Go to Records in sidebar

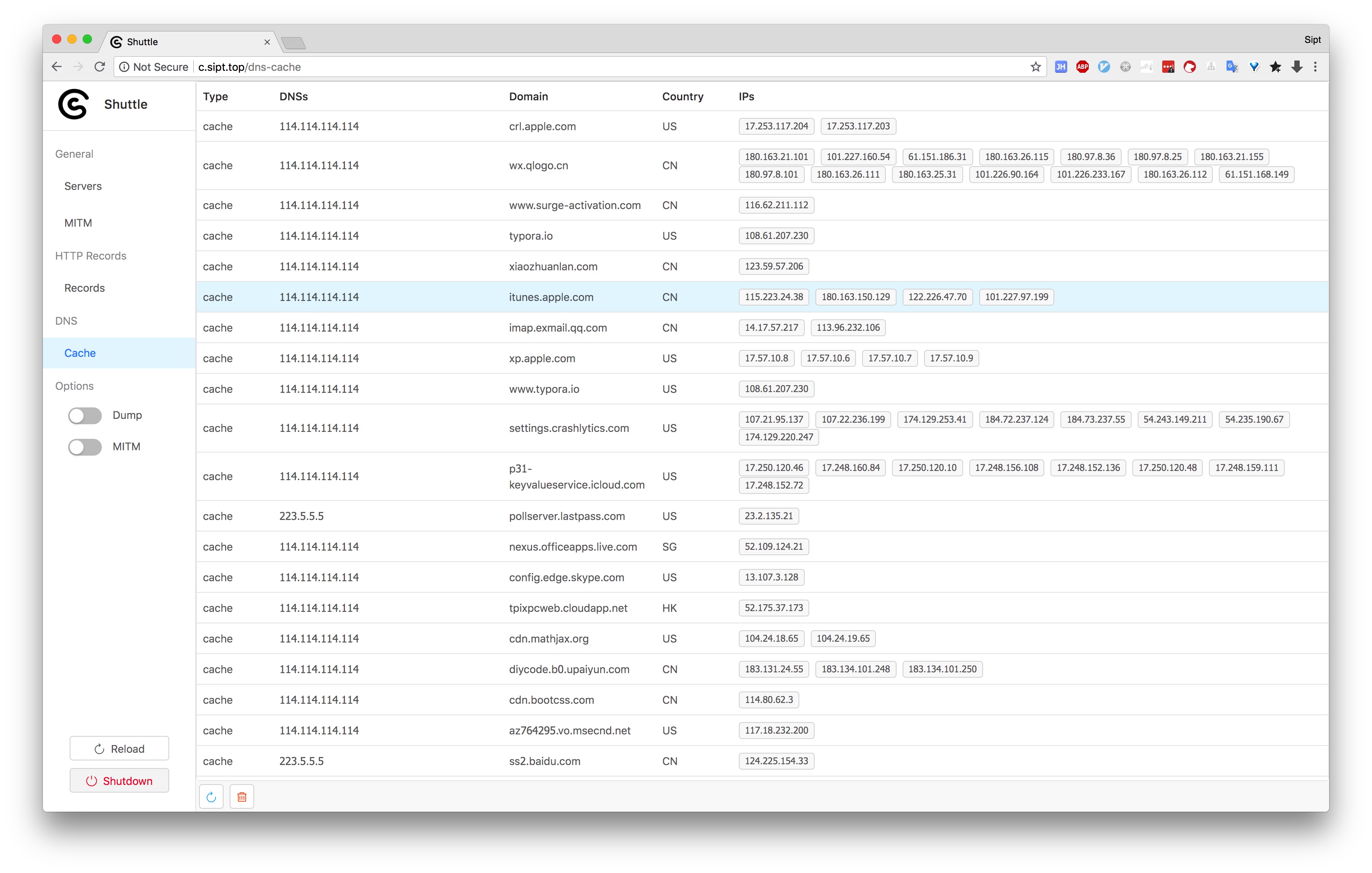coord(84,288)
